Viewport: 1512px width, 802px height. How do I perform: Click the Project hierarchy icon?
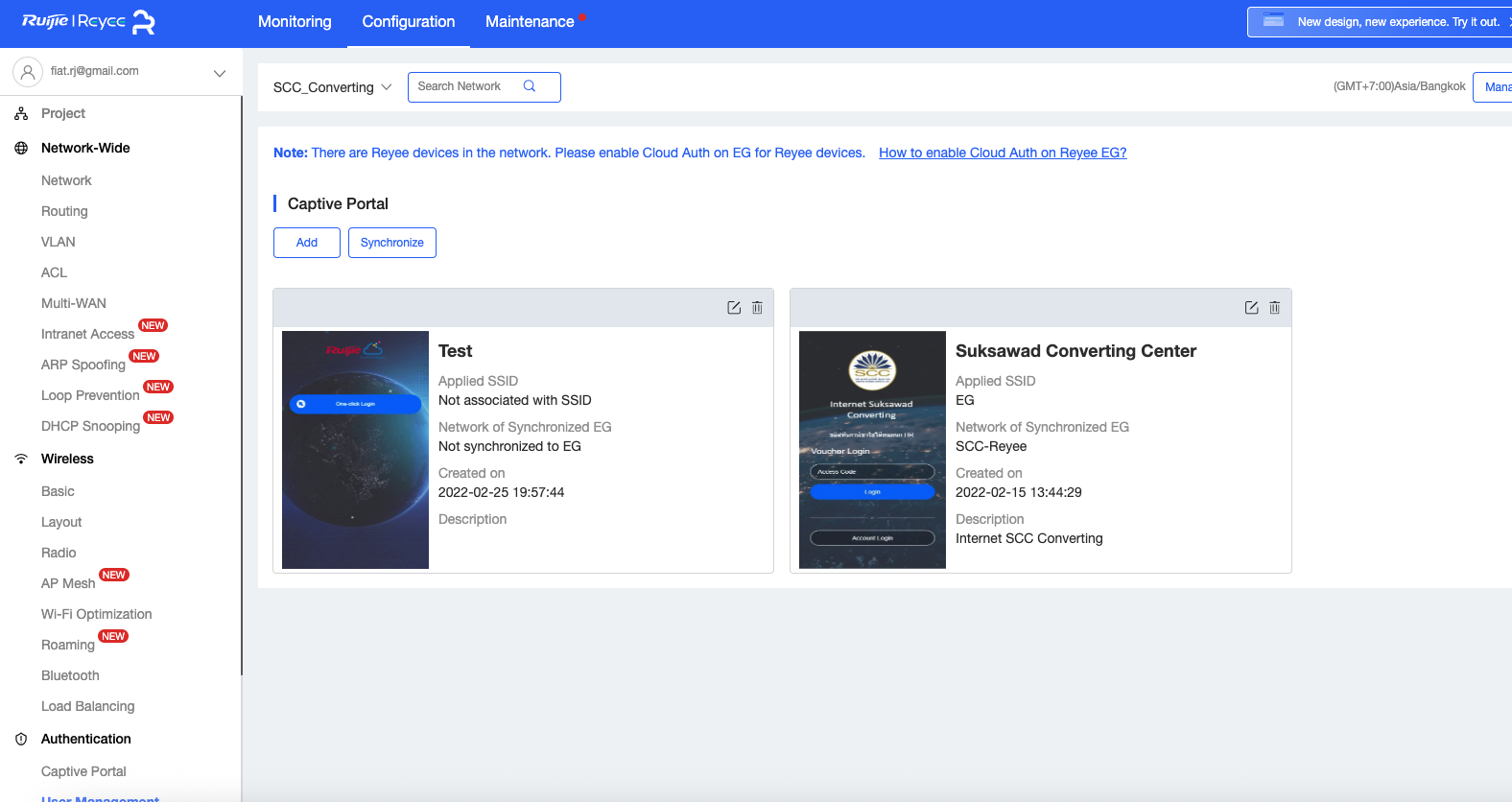pos(21,113)
